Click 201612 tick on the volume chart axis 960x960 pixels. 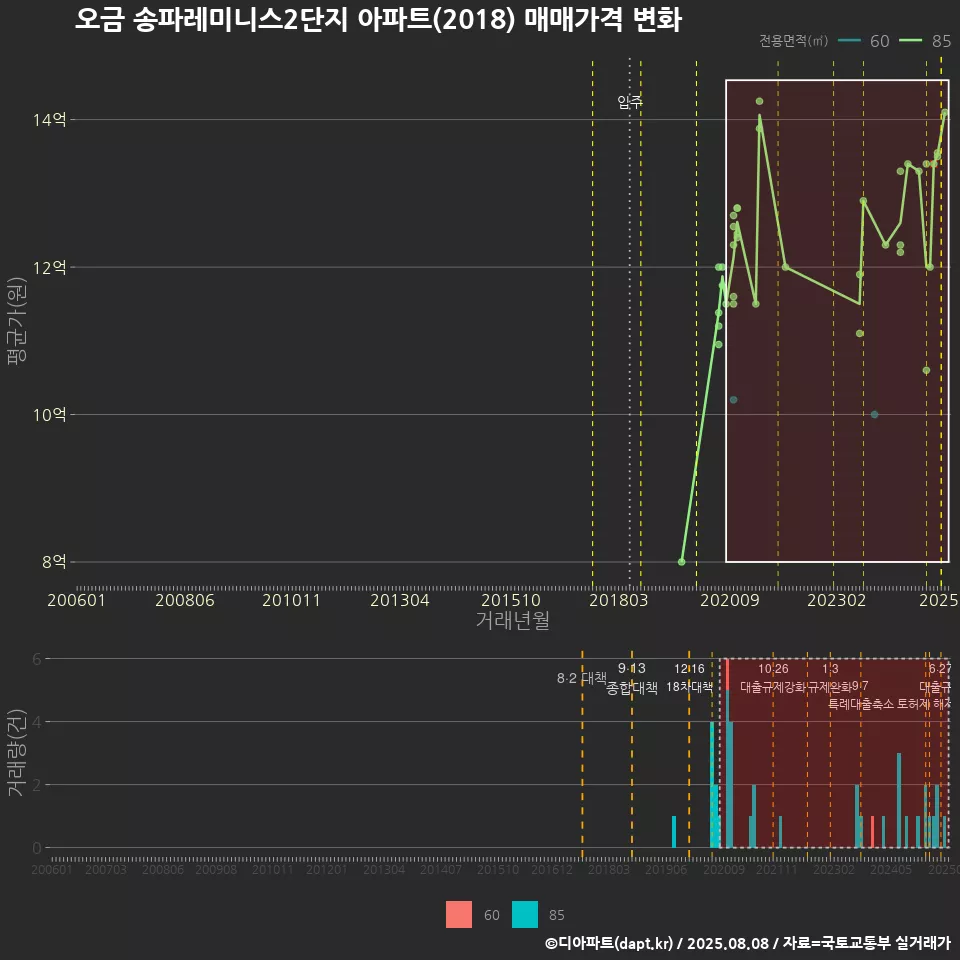pyautogui.click(x=552, y=869)
